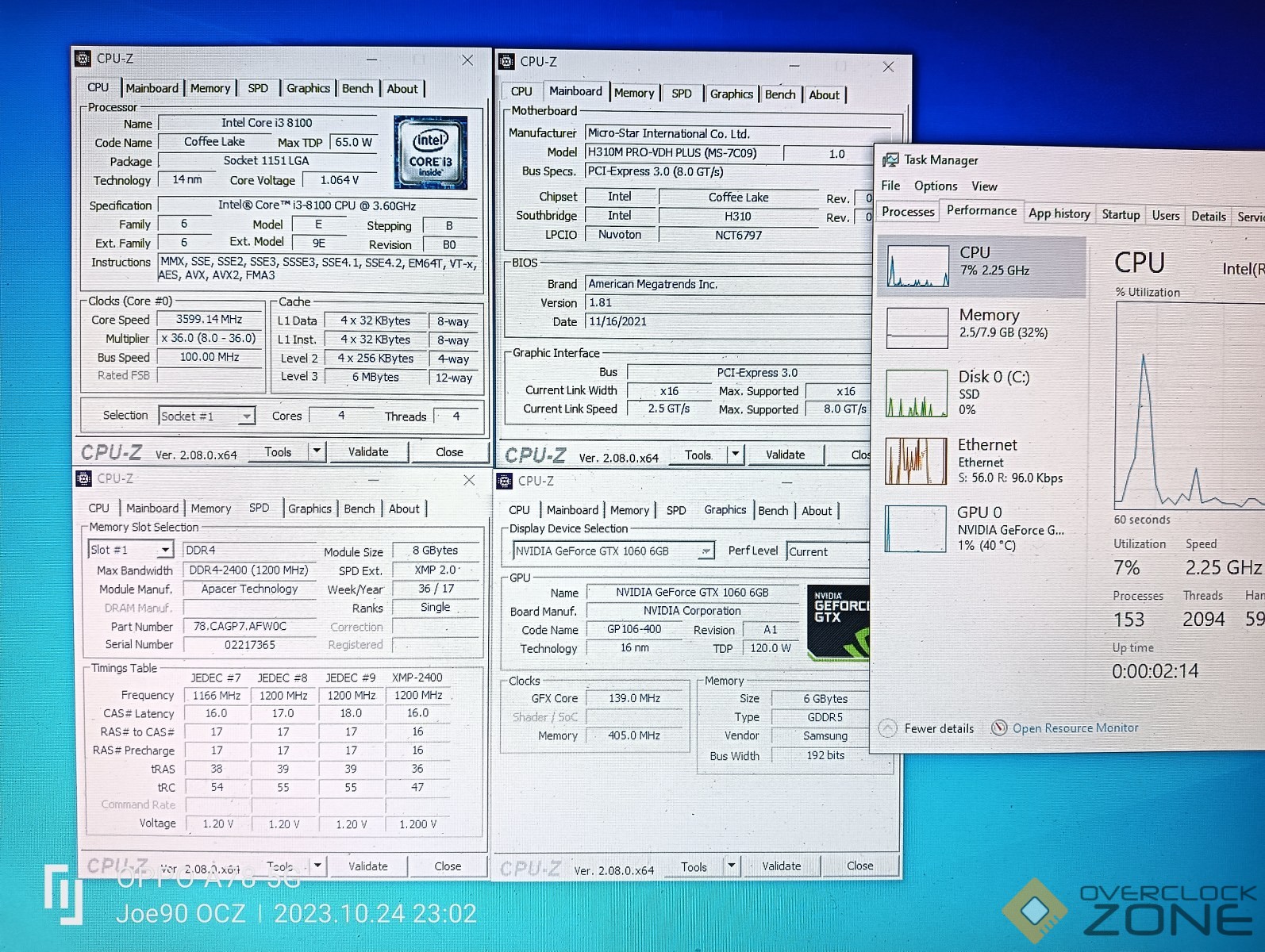
Task: Click the CPU utilization graph in Task Manager
Action: pos(1190,405)
